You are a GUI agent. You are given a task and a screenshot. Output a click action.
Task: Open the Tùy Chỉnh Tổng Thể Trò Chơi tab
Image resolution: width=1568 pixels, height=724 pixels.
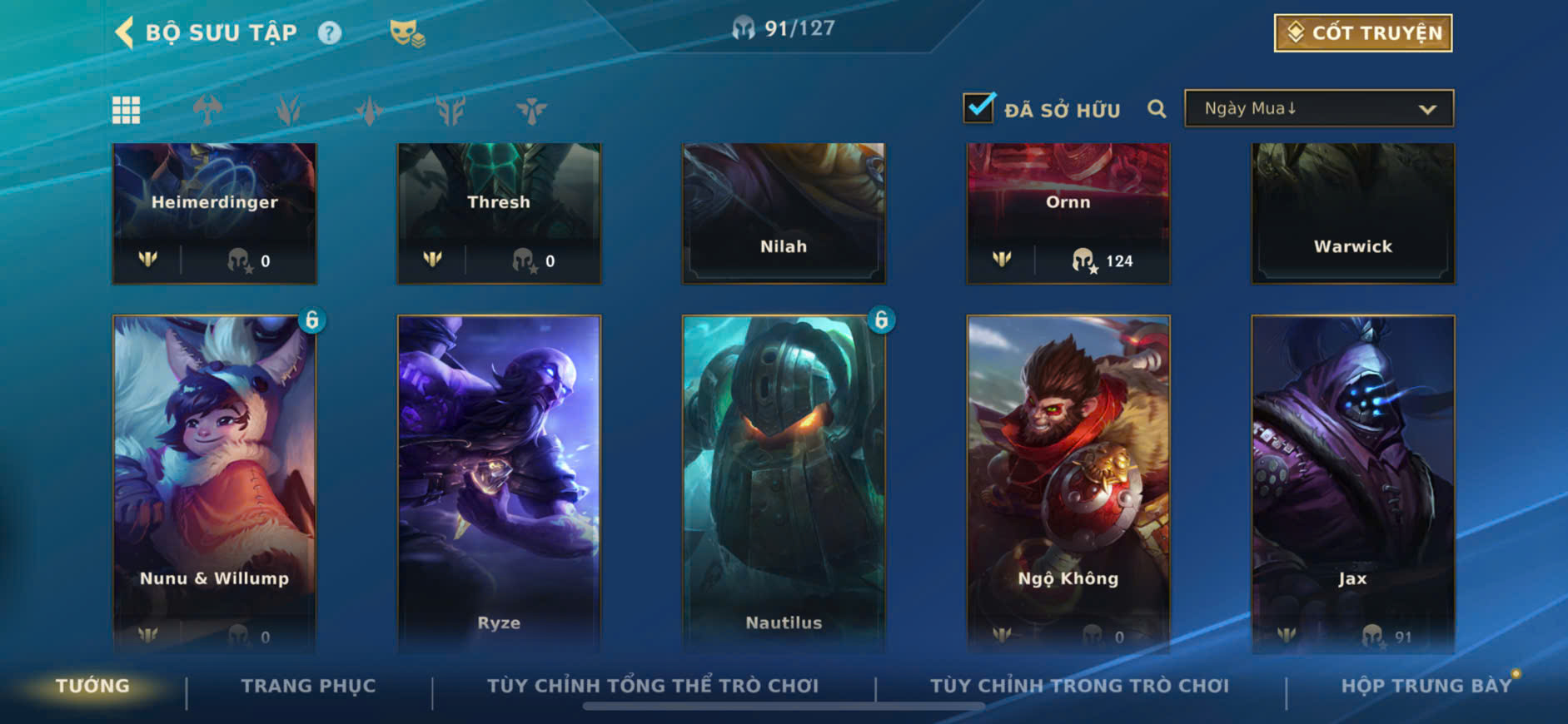[x=653, y=686]
